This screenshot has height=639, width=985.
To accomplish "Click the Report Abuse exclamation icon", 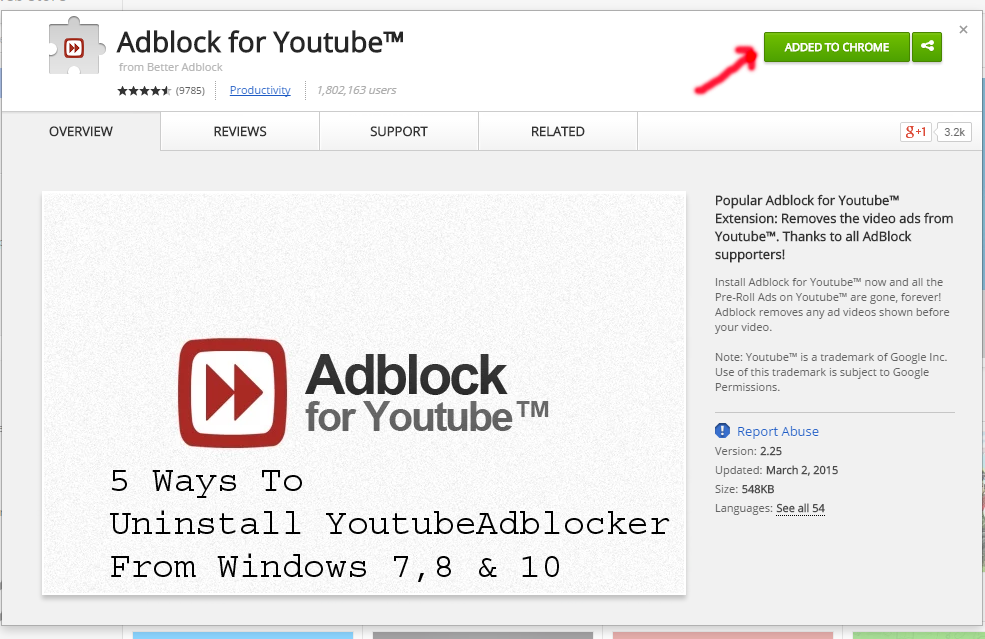I will pos(722,431).
